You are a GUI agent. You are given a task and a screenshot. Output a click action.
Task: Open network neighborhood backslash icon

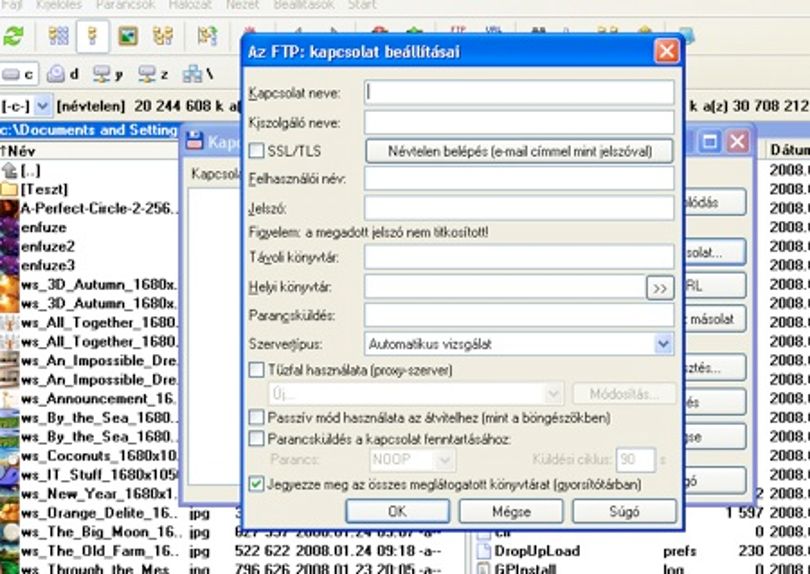198,74
